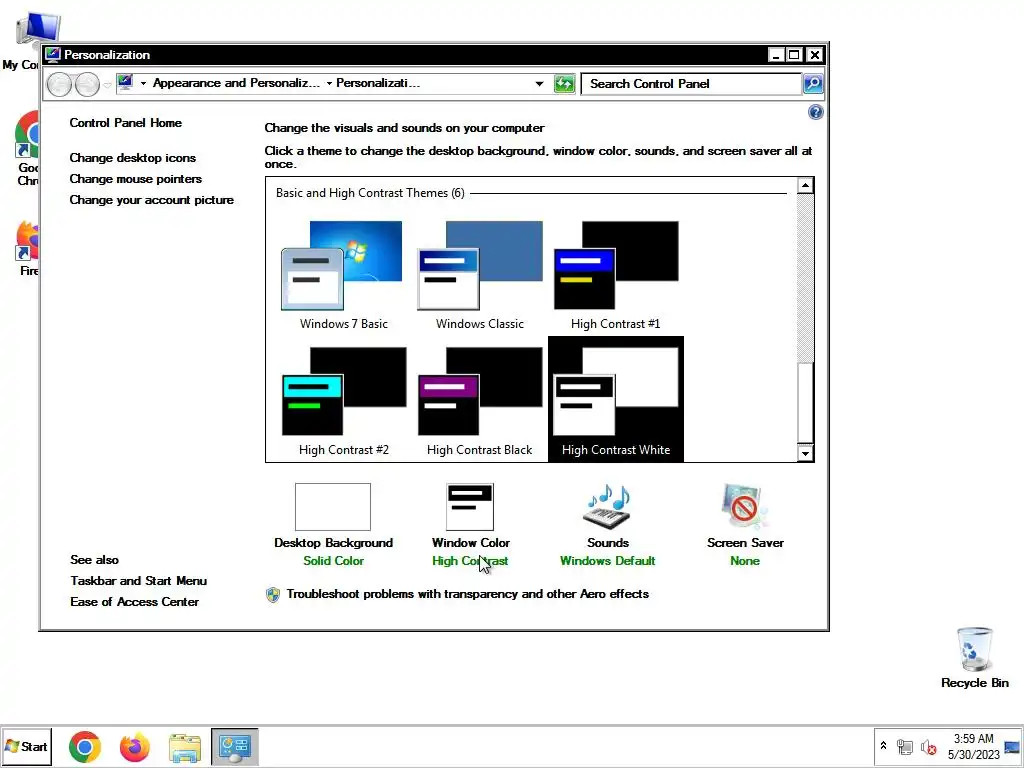The width and height of the screenshot is (1024, 768).
Task: Click the Appearance and Personalization breadcrumb
Action: pyautogui.click(x=236, y=83)
